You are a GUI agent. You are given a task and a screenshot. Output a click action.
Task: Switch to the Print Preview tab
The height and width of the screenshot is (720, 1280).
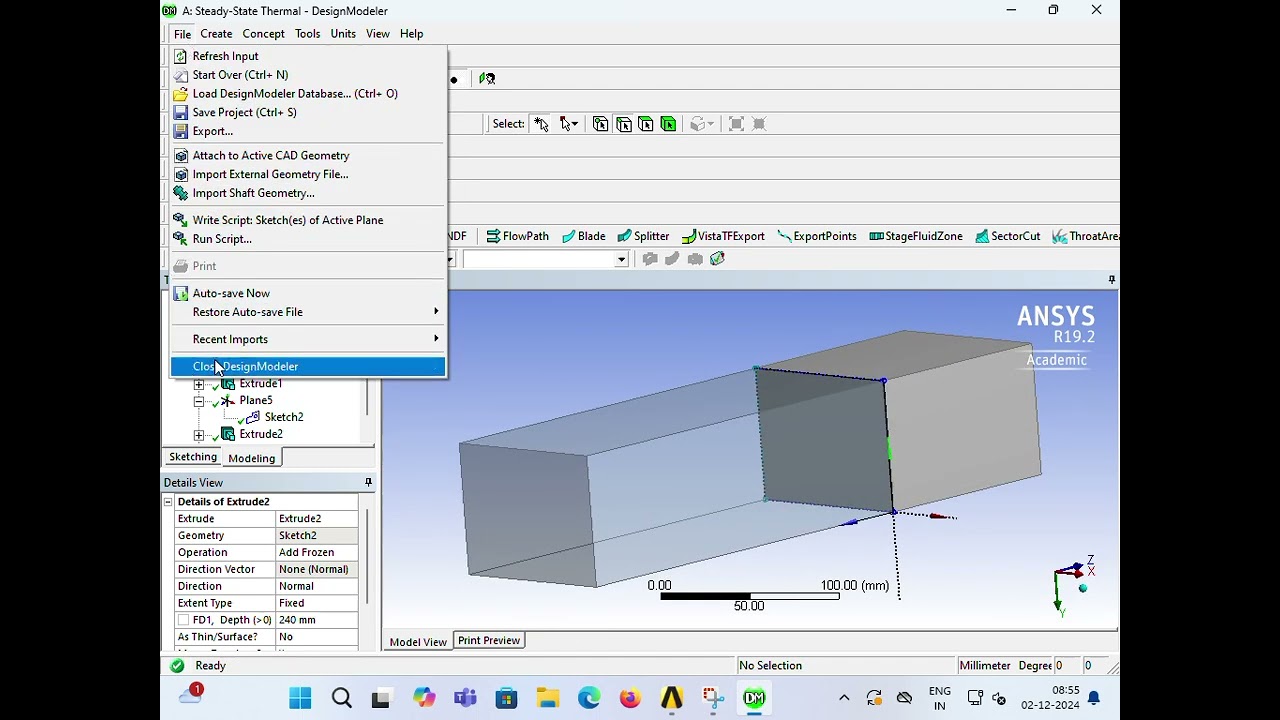(489, 641)
